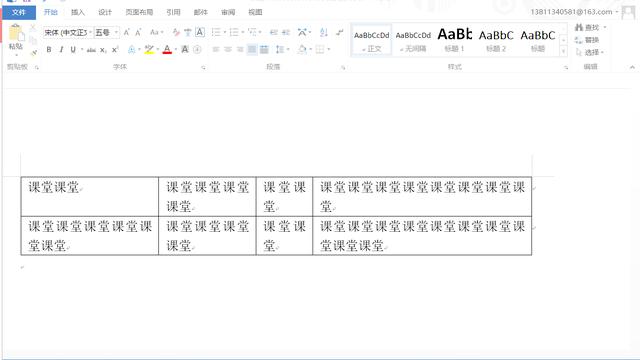Switch to the 插入 (Insert) tab
Viewport: 640px width, 360px height.
78,12
